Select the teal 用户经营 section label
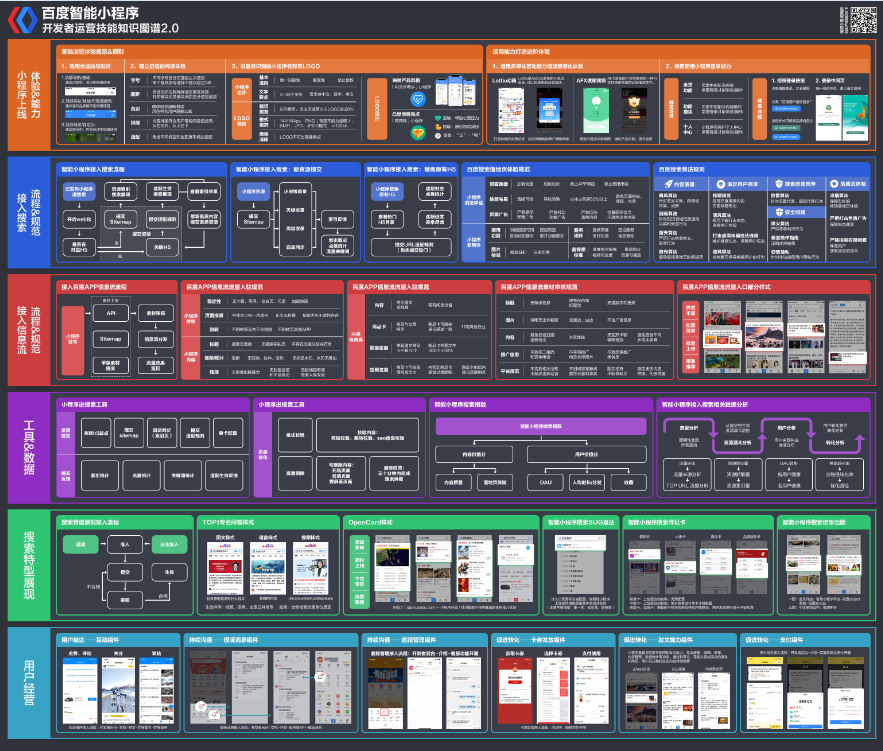This screenshot has width=883, height=751. (29, 683)
